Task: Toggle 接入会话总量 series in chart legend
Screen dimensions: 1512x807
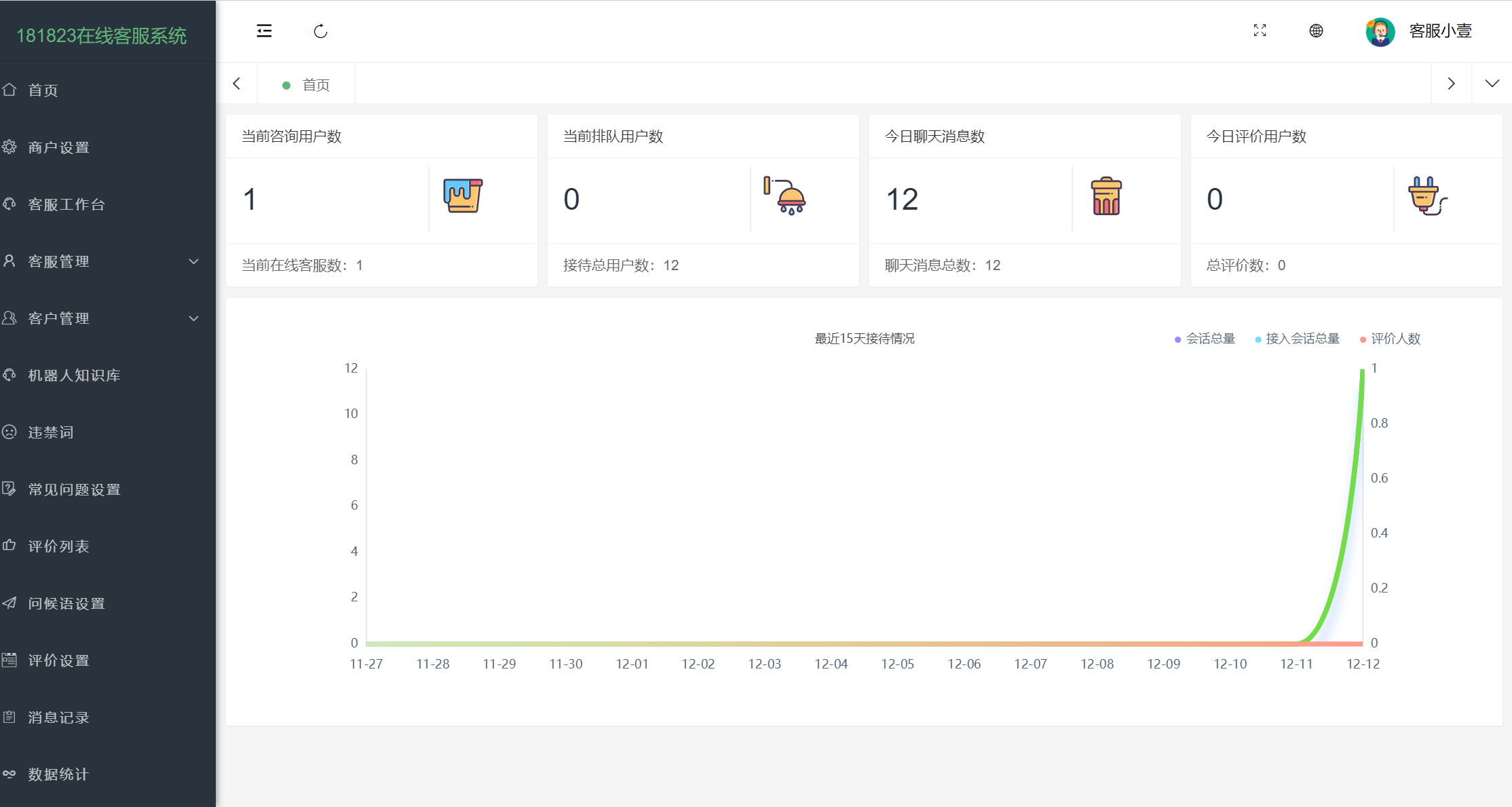Action: pos(1297,339)
